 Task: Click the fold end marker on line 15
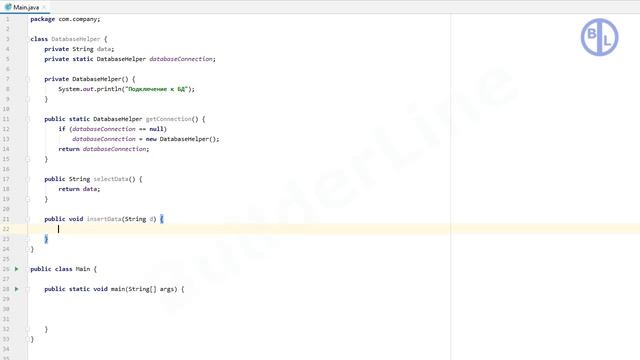coord(28,159)
